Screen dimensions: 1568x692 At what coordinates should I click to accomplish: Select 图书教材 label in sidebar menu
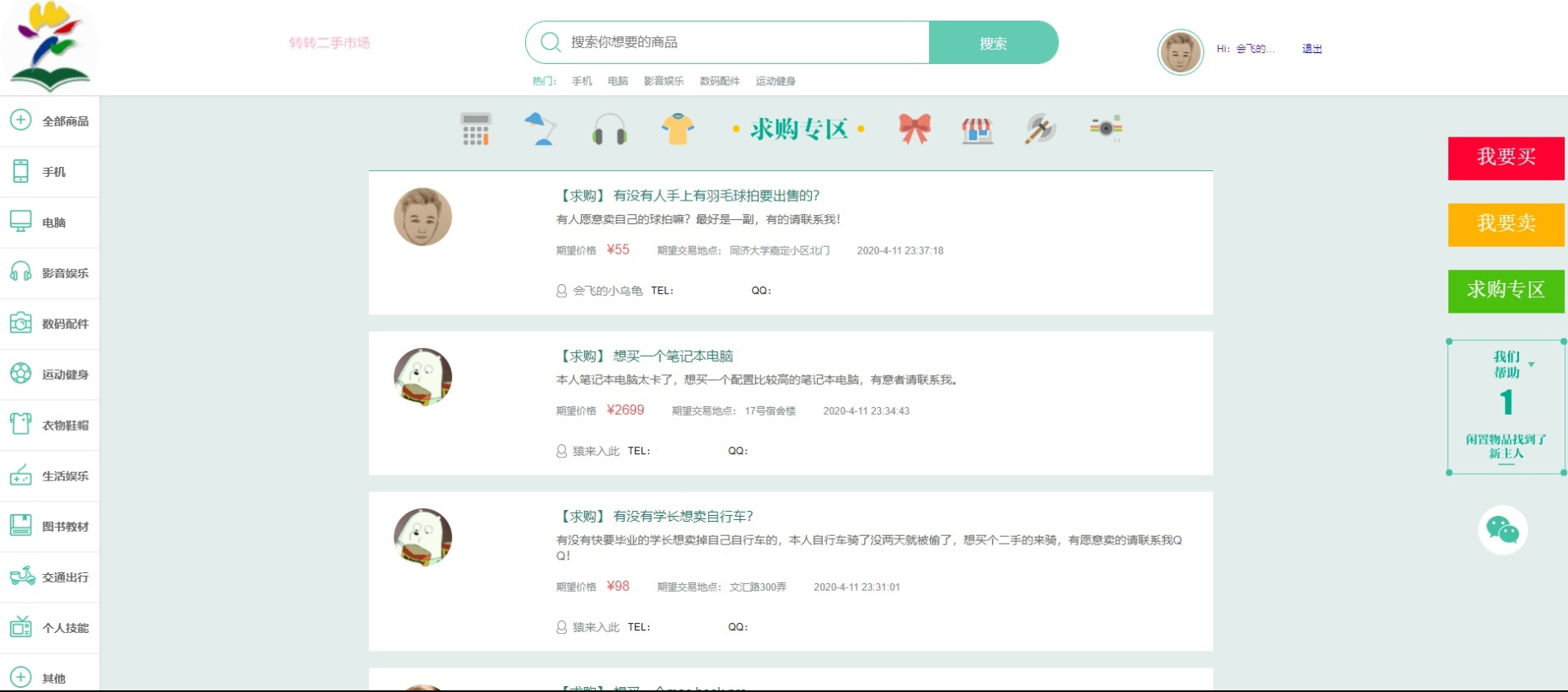click(x=66, y=527)
